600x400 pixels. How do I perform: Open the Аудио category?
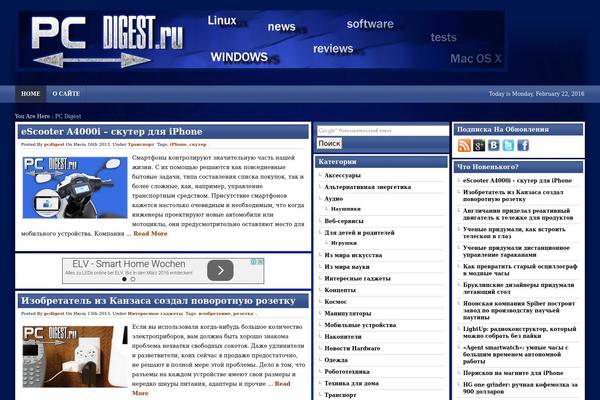coord(334,199)
